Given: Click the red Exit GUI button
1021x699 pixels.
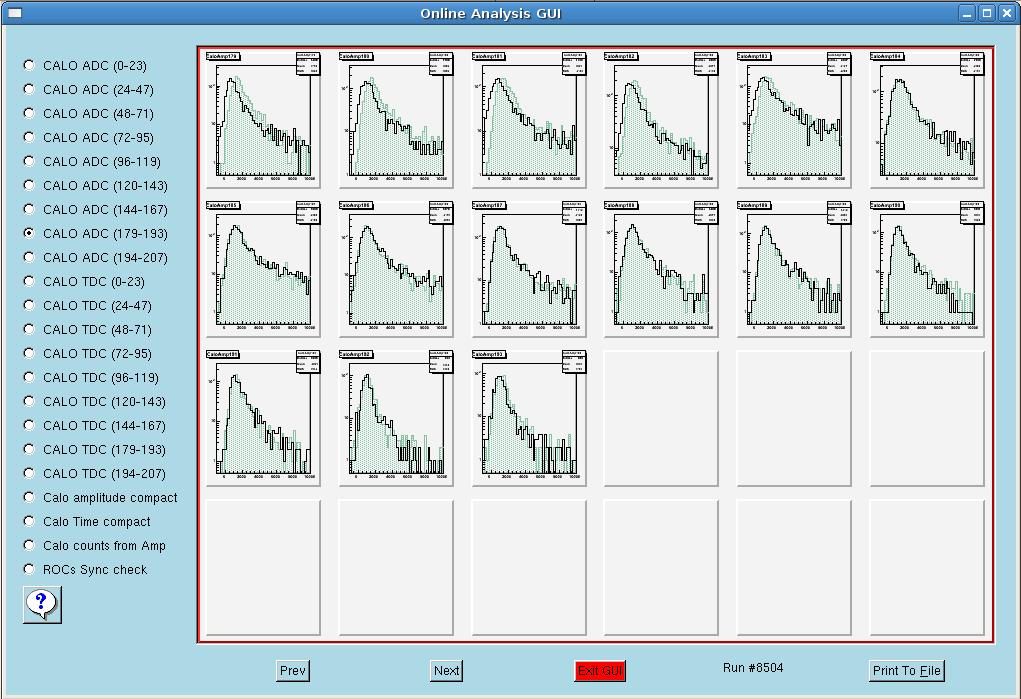Looking at the screenshot, I should click(600, 670).
